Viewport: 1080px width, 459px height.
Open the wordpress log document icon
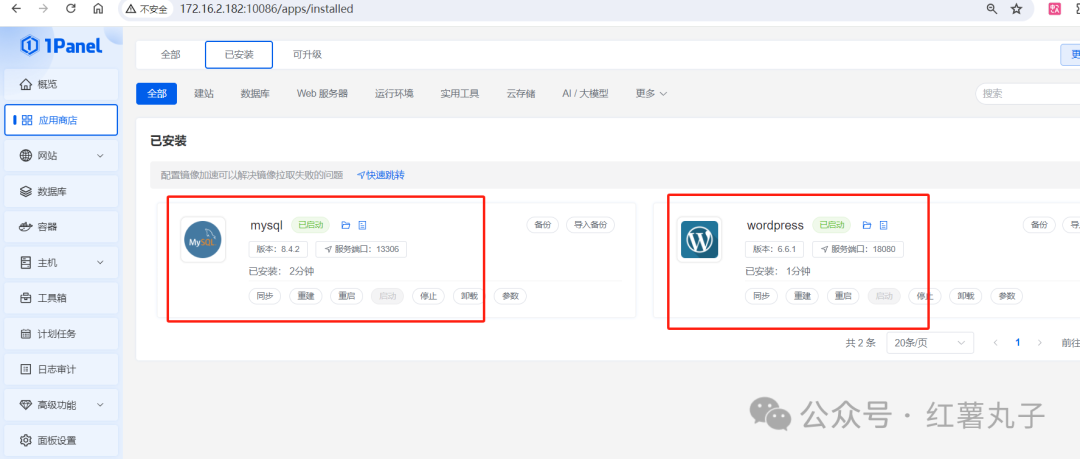tap(883, 225)
